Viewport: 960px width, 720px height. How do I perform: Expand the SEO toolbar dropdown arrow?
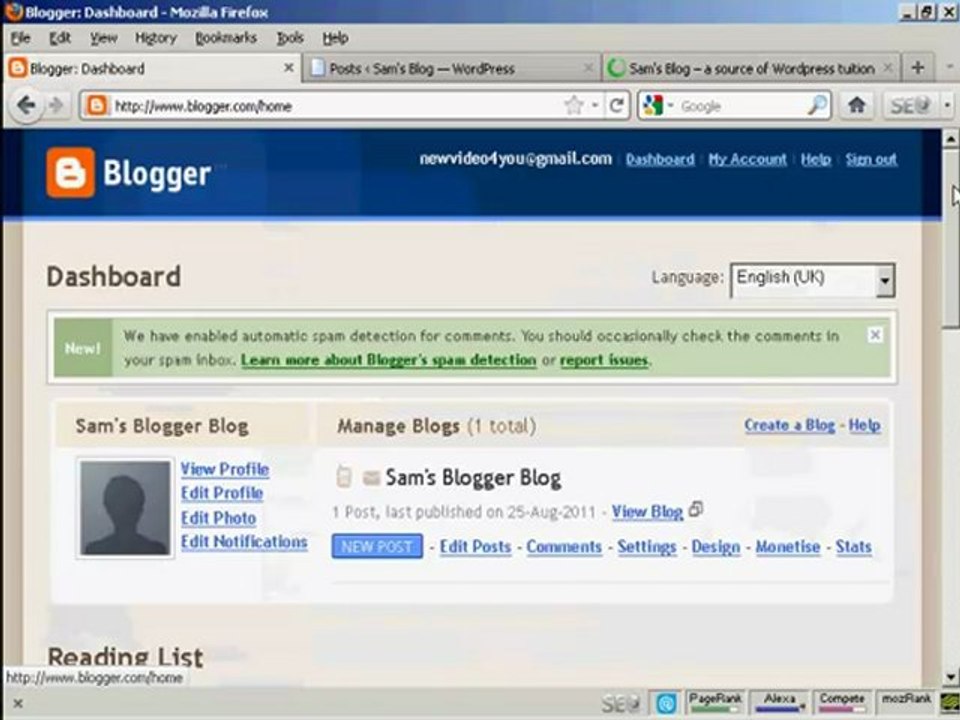(x=947, y=106)
